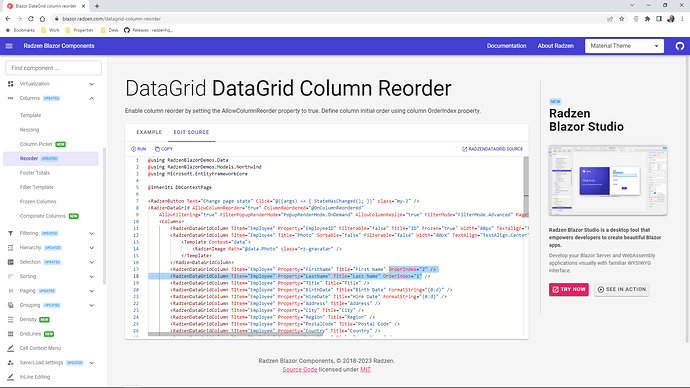Collapse the Columns section chevron
This screenshot has width=690, height=388.
coord(92,98)
